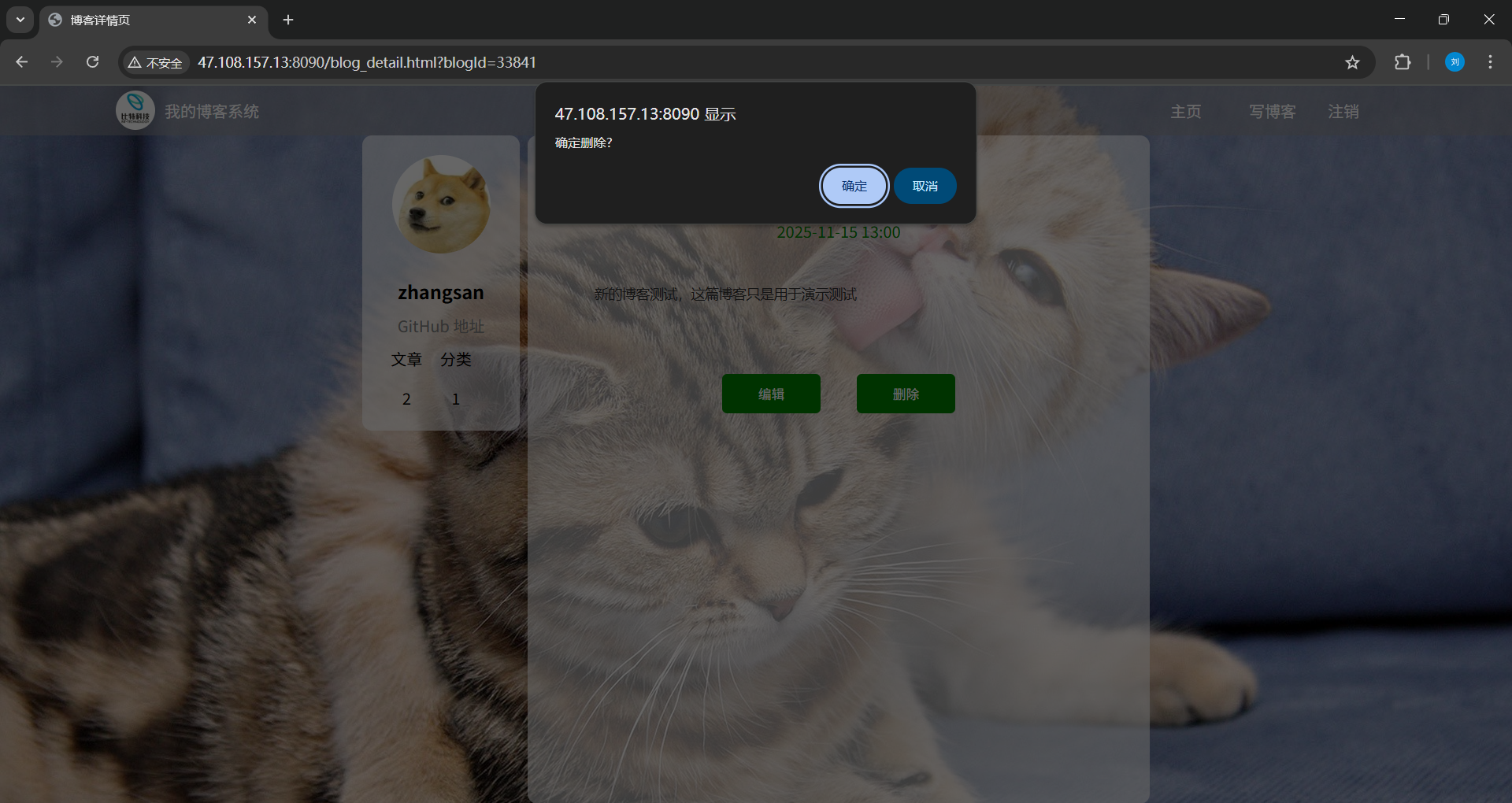Click the 编辑 button
The height and width of the screenshot is (803, 1512).
pos(771,394)
